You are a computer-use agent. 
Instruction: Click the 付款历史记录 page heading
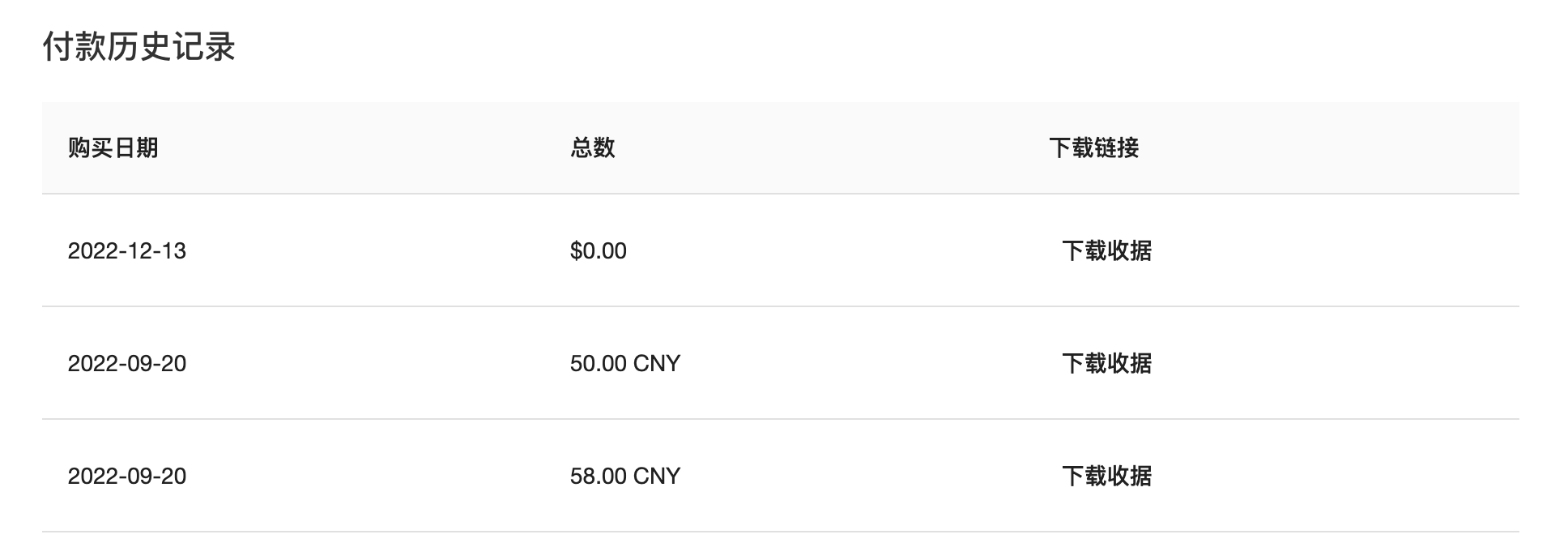click(x=138, y=47)
